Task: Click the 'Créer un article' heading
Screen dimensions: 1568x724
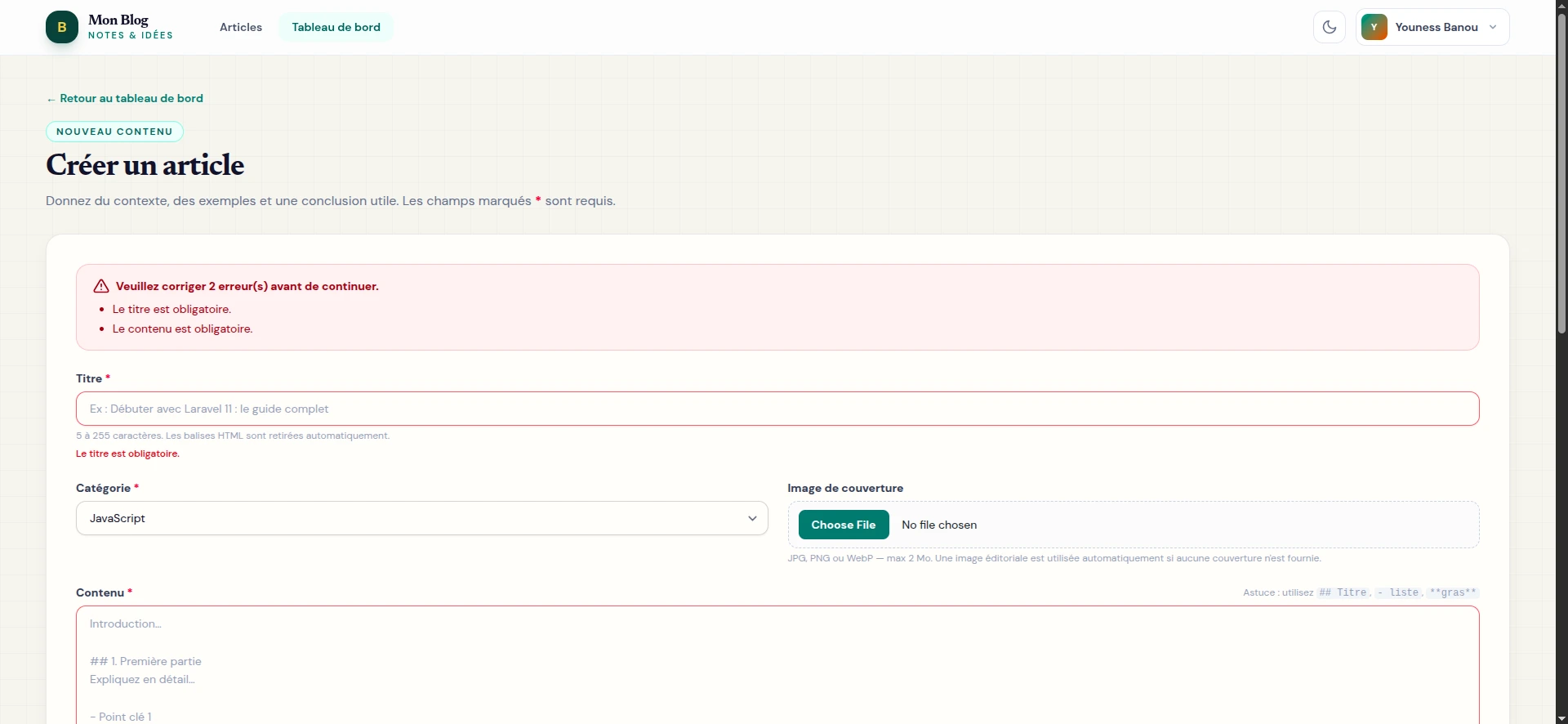Action: click(x=145, y=165)
